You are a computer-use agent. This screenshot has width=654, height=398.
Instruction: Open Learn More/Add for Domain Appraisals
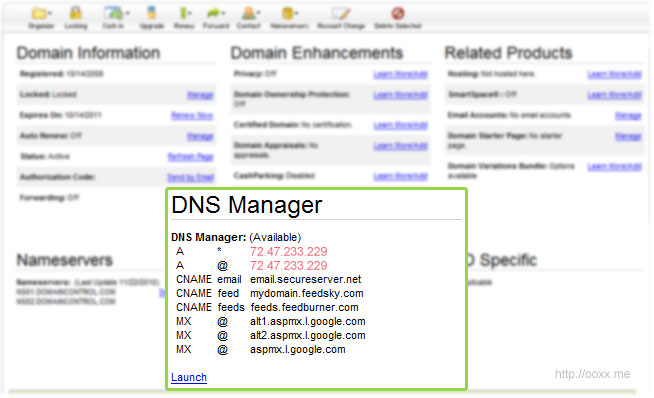(x=400, y=146)
